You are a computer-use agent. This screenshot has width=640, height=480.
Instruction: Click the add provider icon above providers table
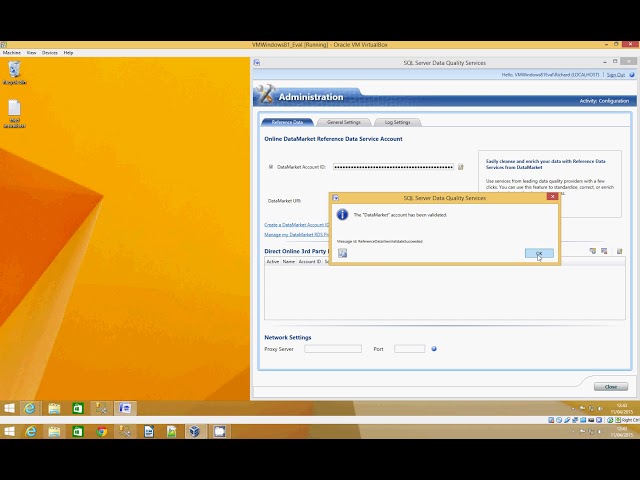point(593,251)
